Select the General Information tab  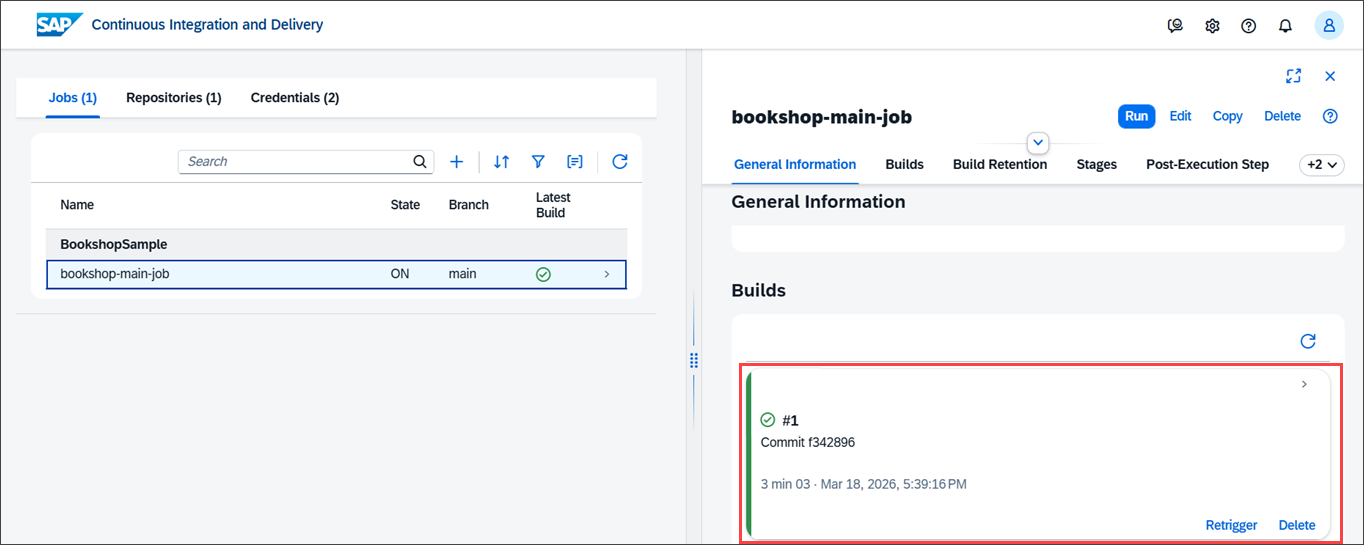pyautogui.click(x=795, y=164)
